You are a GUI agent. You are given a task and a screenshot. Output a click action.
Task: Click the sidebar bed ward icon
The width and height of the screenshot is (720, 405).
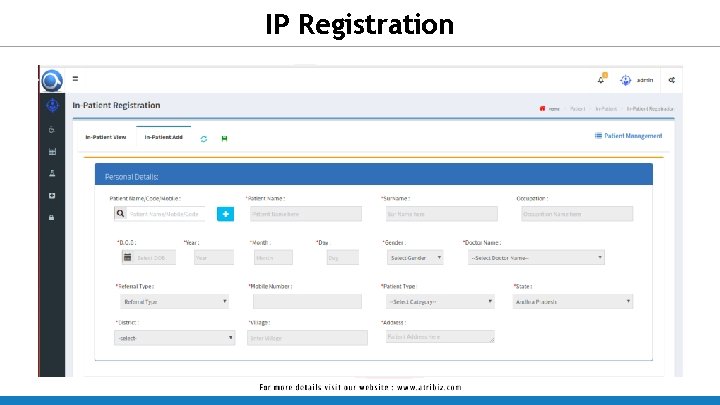[x=52, y=152]
